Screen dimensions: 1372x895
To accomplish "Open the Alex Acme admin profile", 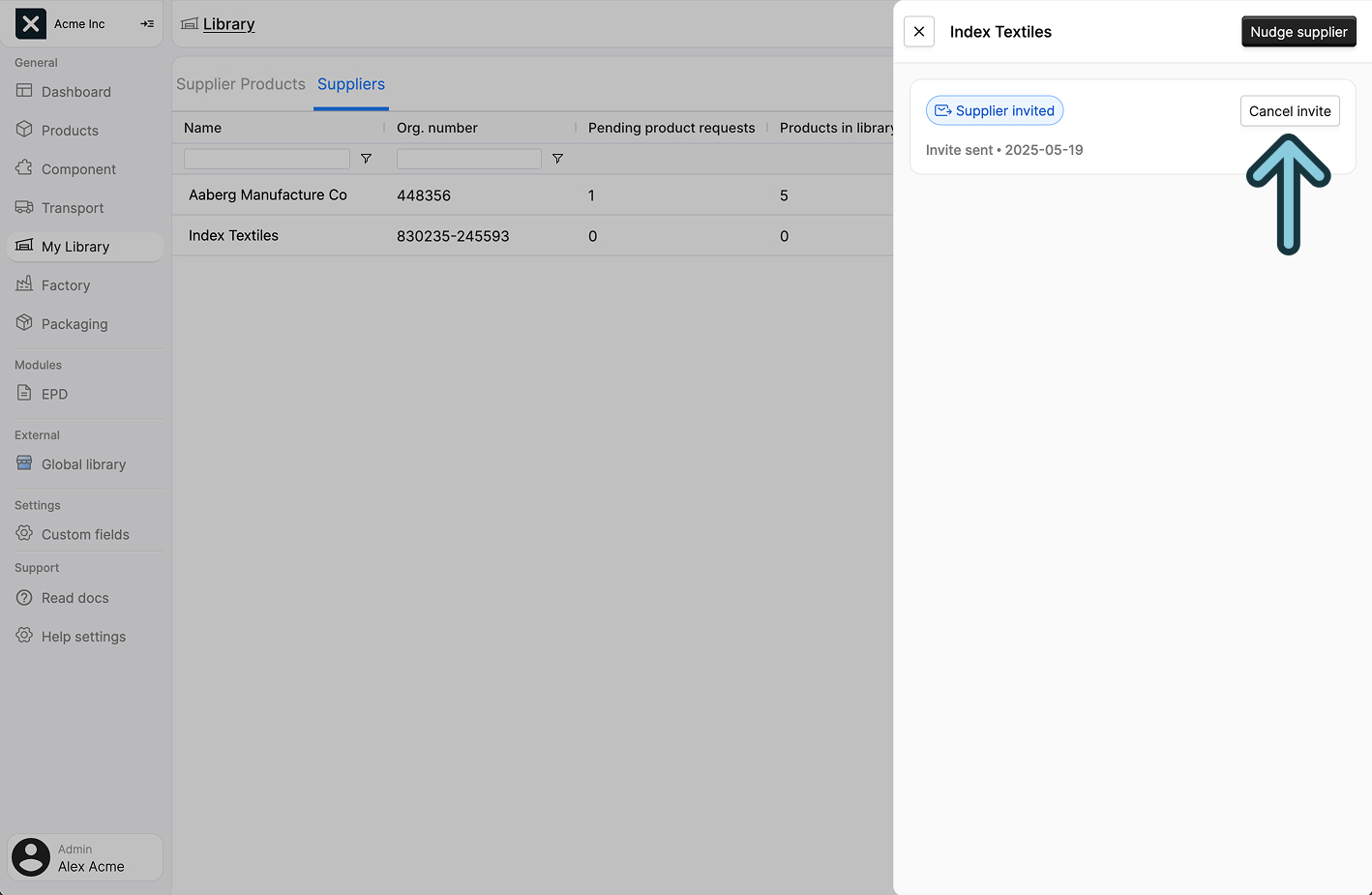I will point(85,857).
